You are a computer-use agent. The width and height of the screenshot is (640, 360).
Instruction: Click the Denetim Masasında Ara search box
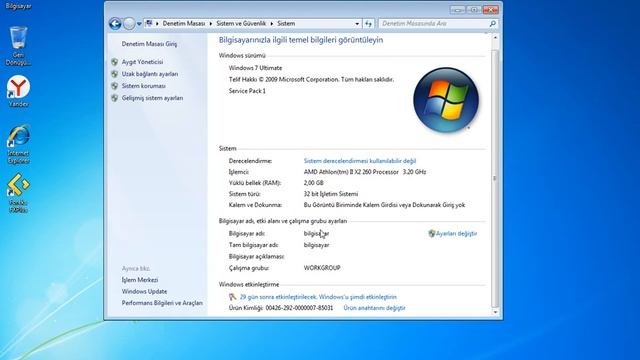pos(433,24)
